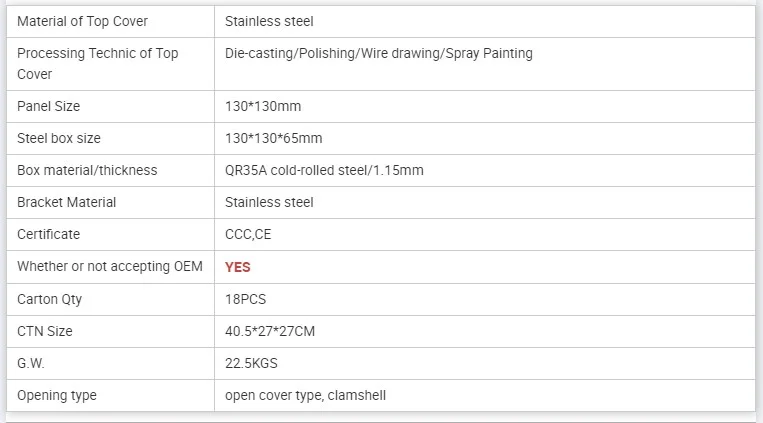Click the 'QR35A cold-rolled steel/1.15mm' value

point(324,170)
